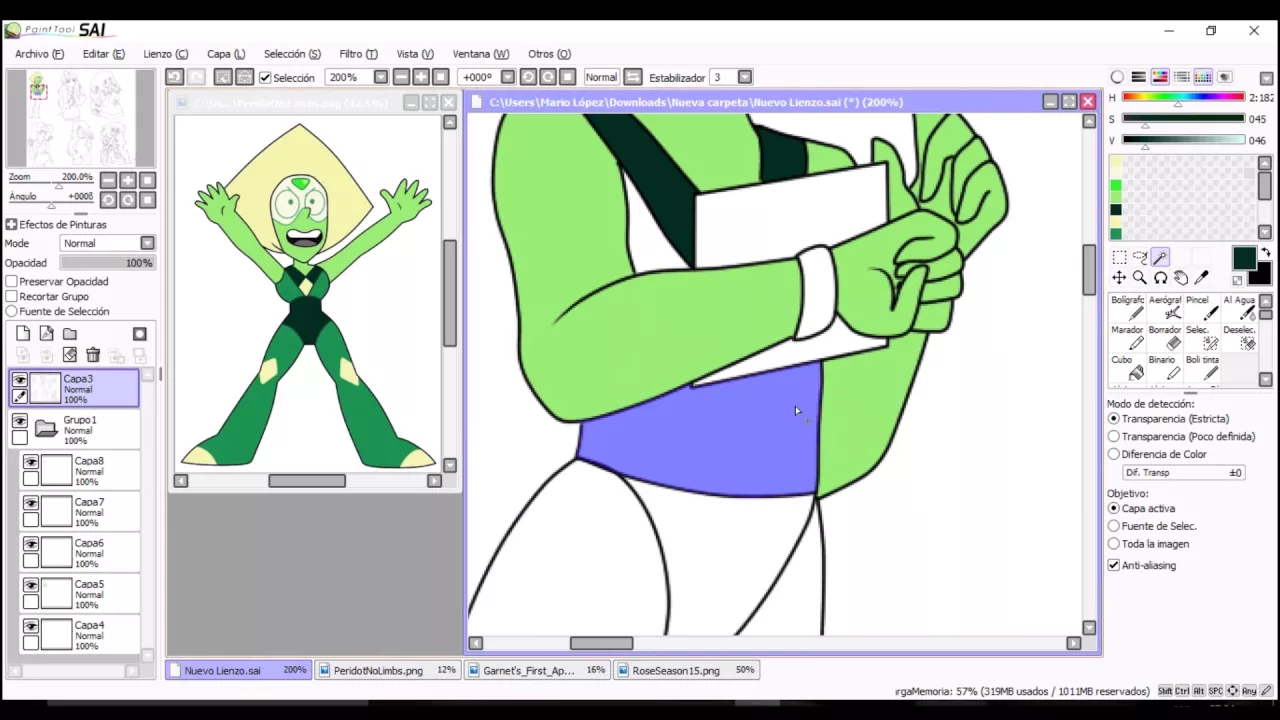Select the Zoom magnifier tool
Viewport: 1280px width, 720px height.
[x=1139, y=278]
